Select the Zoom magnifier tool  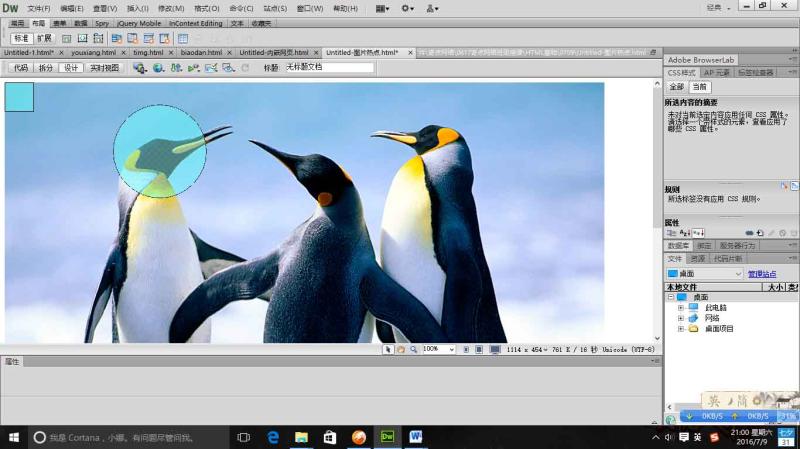pyautogui.click(x=412, y=349)
